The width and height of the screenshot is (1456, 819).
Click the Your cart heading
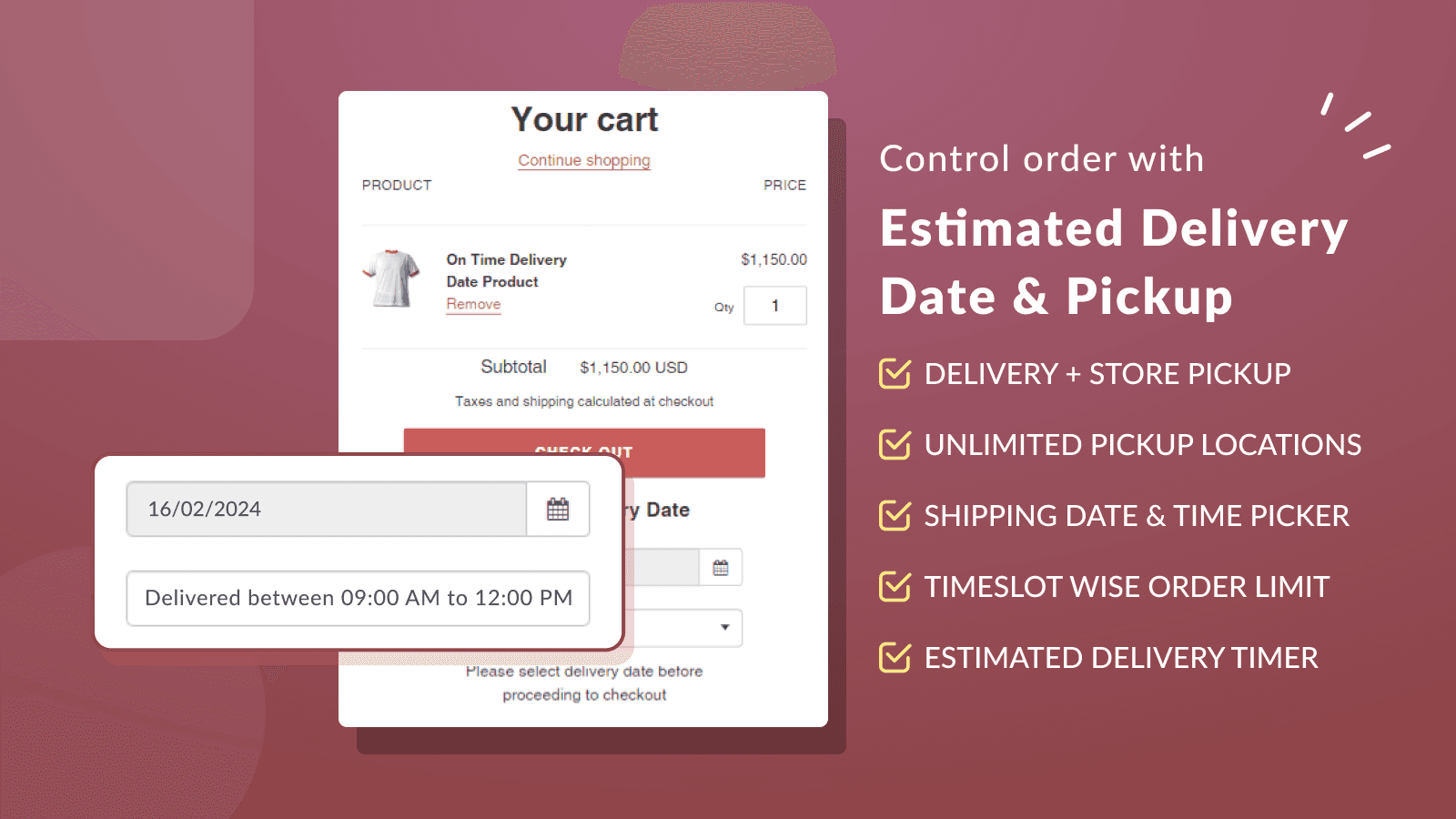pyautogui.click(x=583, y=118)
